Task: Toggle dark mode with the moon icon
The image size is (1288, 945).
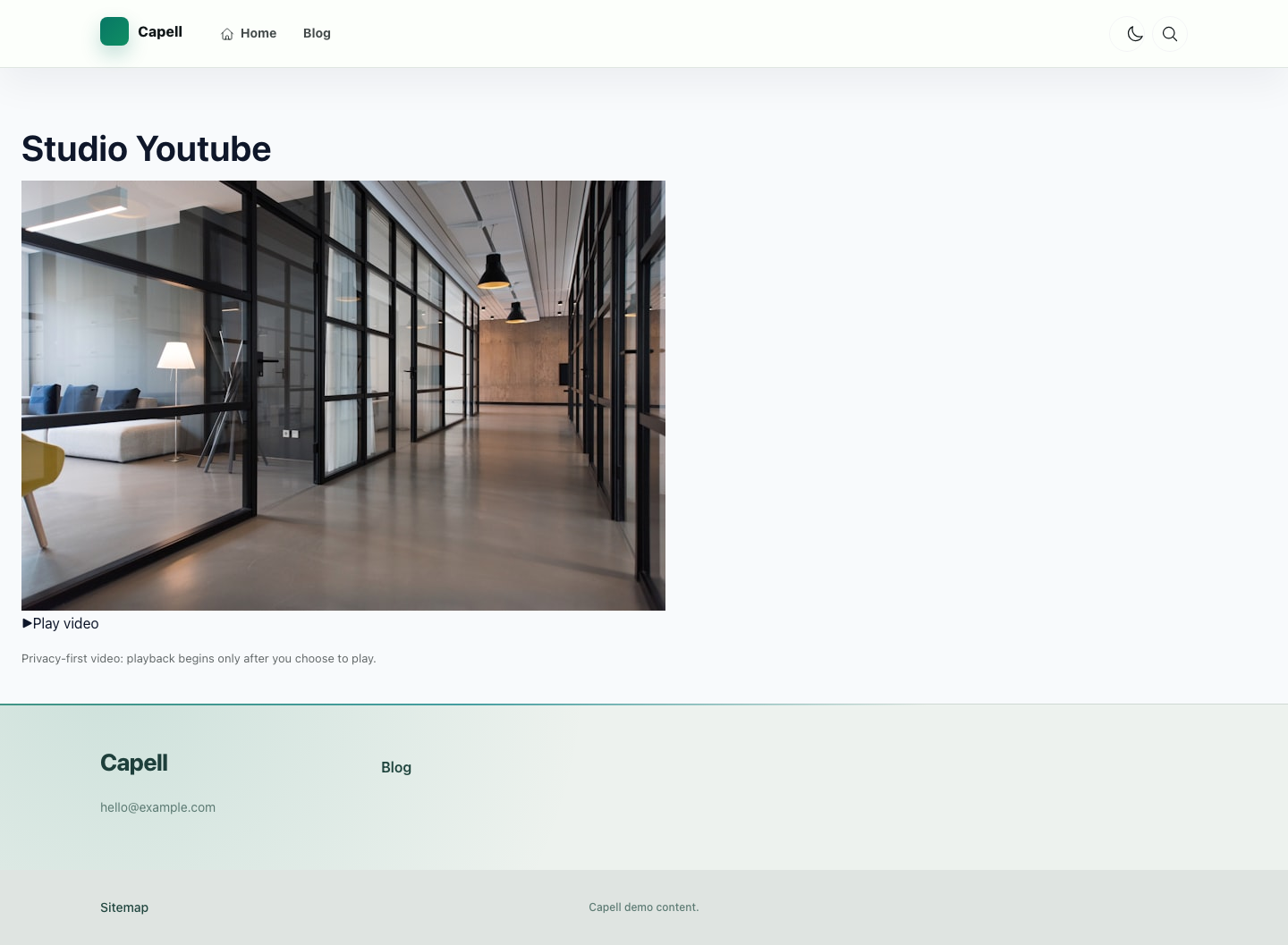Action: point(1135,34)
